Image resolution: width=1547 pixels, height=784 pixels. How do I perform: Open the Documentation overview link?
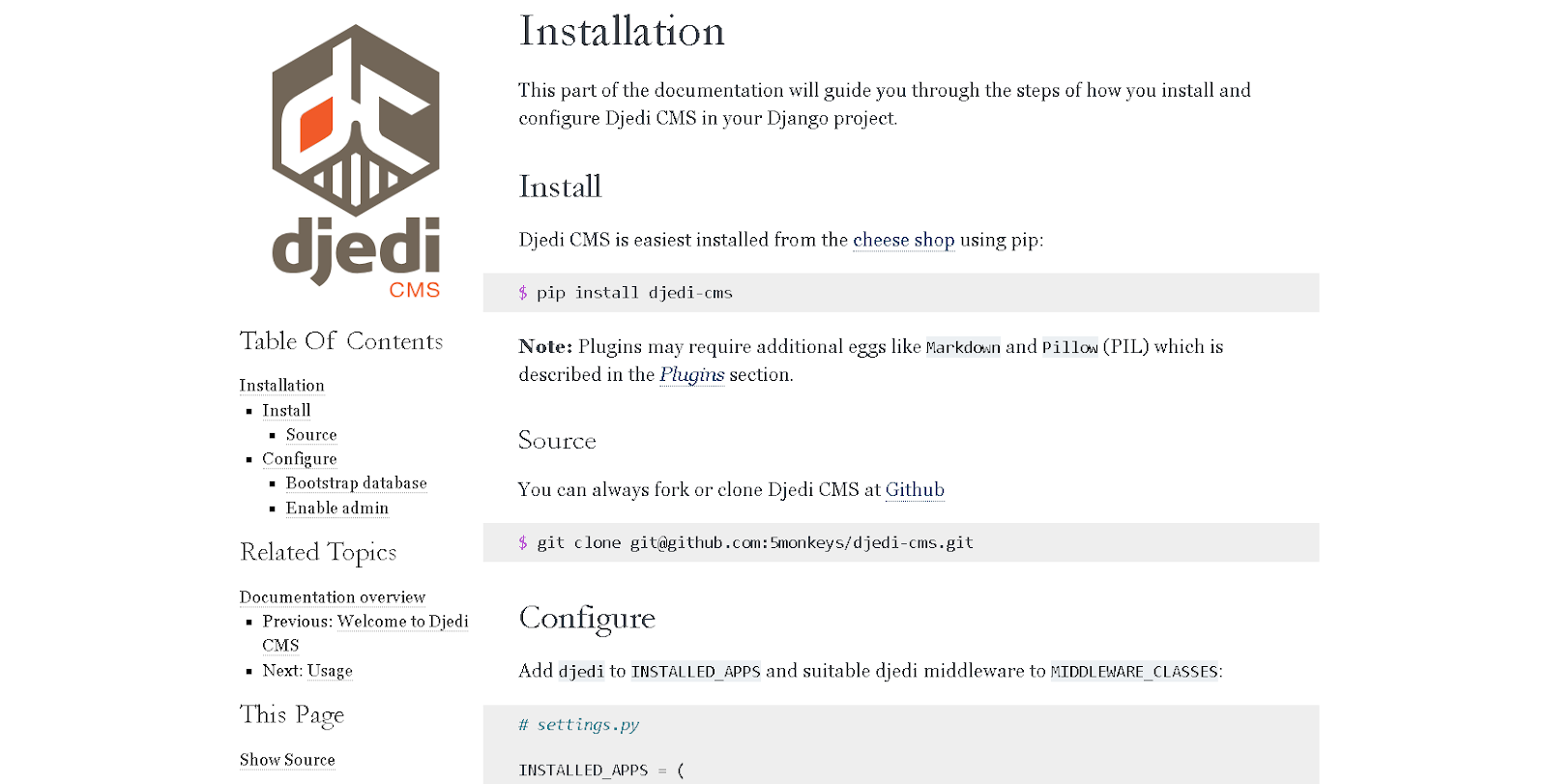click(333, 597)
